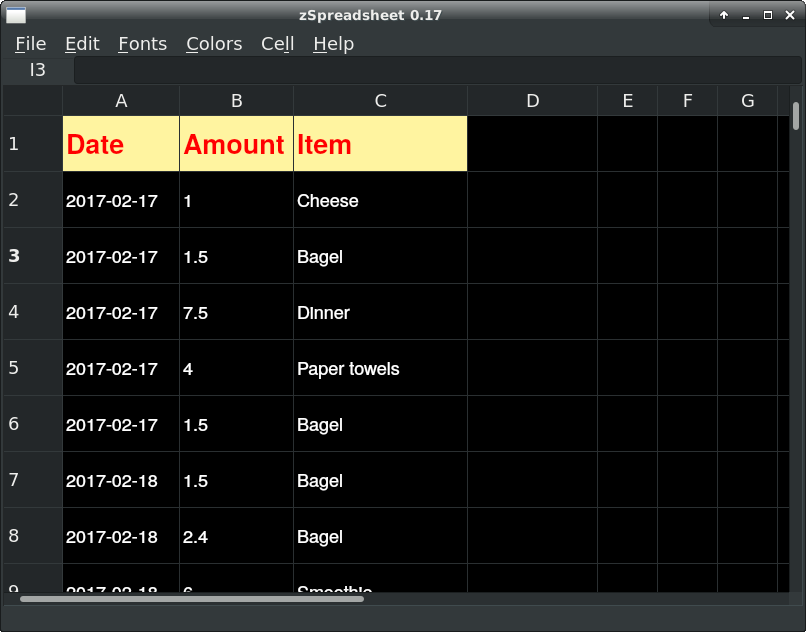Screen dimensions: 806x632
Task: Select date 2017-02-18 in row 8
Action: point(121,536)
